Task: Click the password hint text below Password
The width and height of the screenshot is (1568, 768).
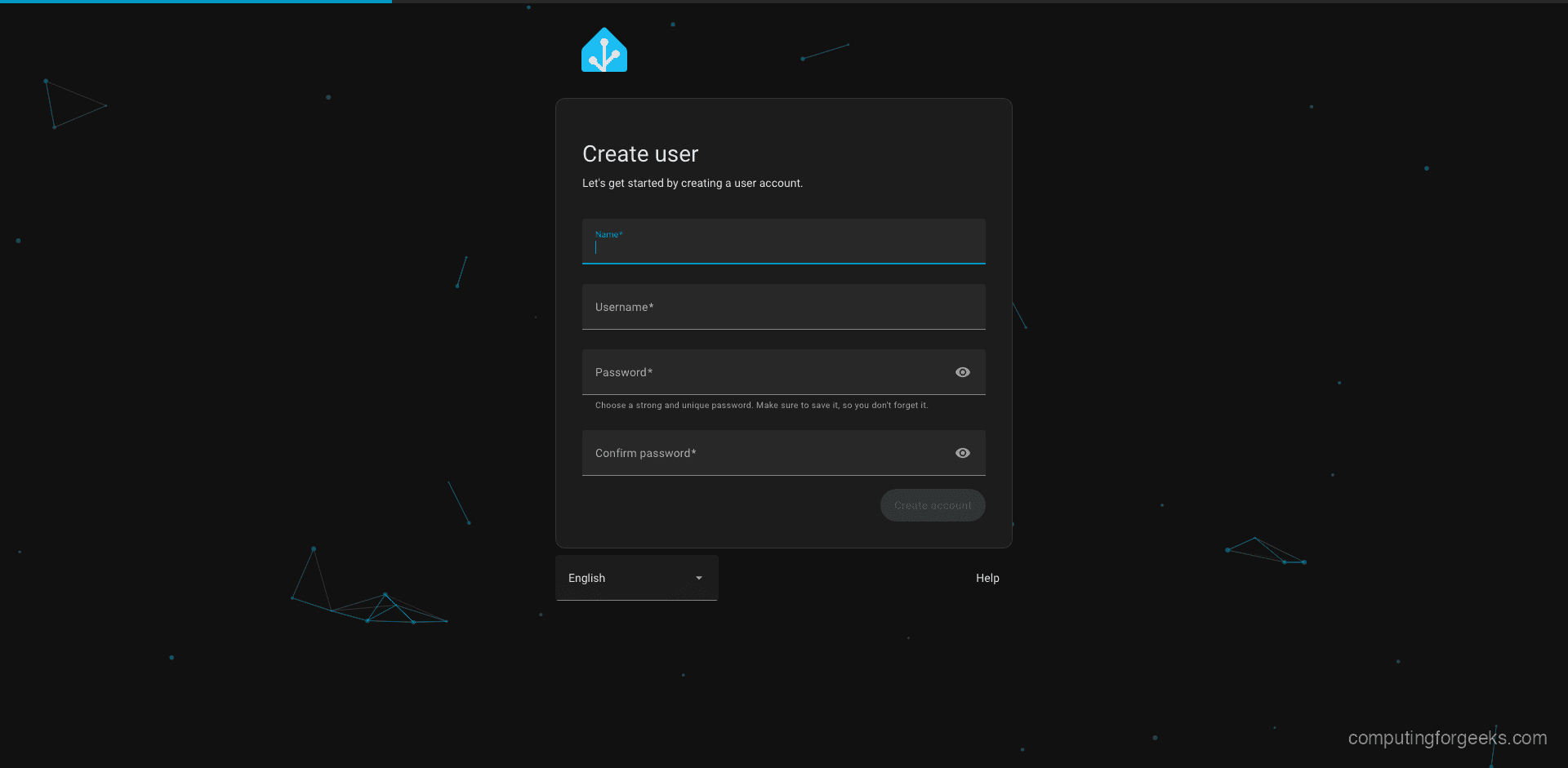Action: [760, 405]
